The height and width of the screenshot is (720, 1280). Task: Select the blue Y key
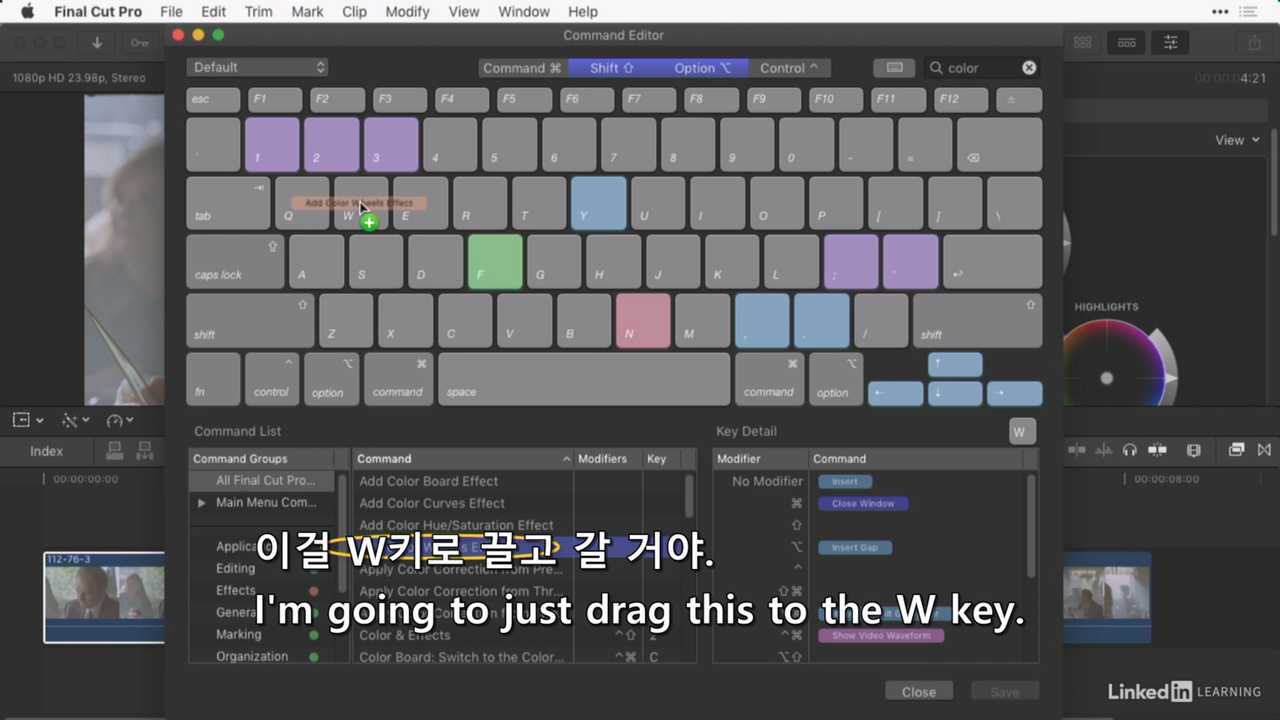coord(599,203)
